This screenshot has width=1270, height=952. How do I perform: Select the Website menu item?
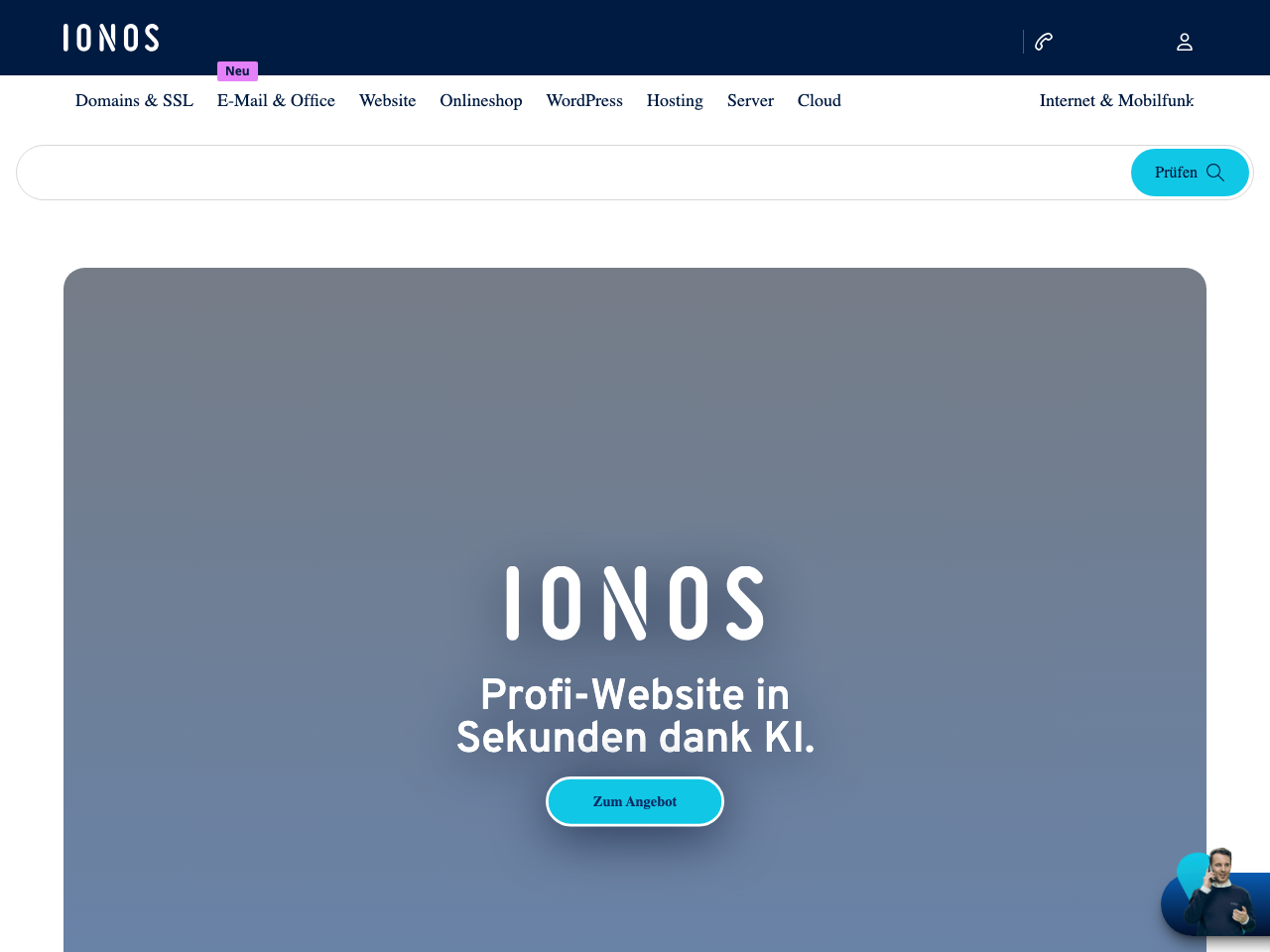coord(387,100)
